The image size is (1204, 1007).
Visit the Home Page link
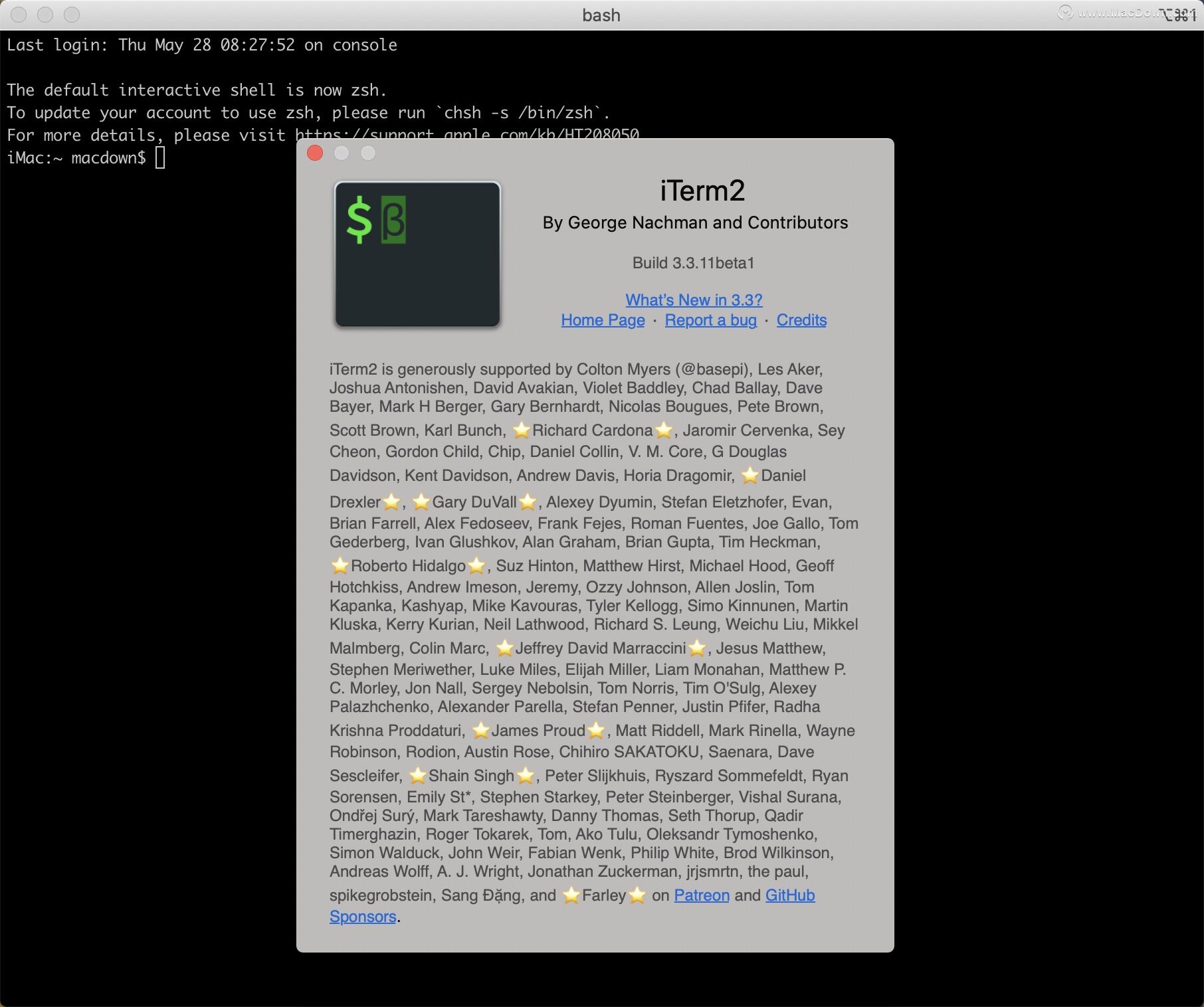click(603, 320)
